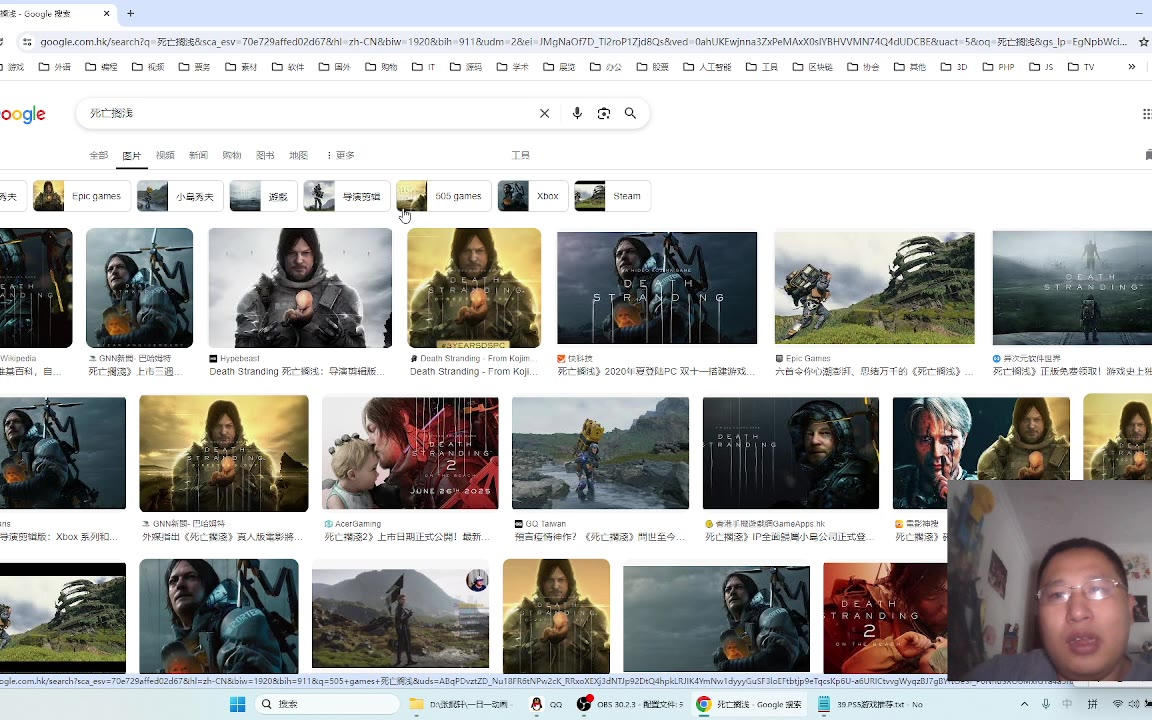Open the IT bookmarks folder
This screenshot has height=720, width=1152.
(424, 67)
